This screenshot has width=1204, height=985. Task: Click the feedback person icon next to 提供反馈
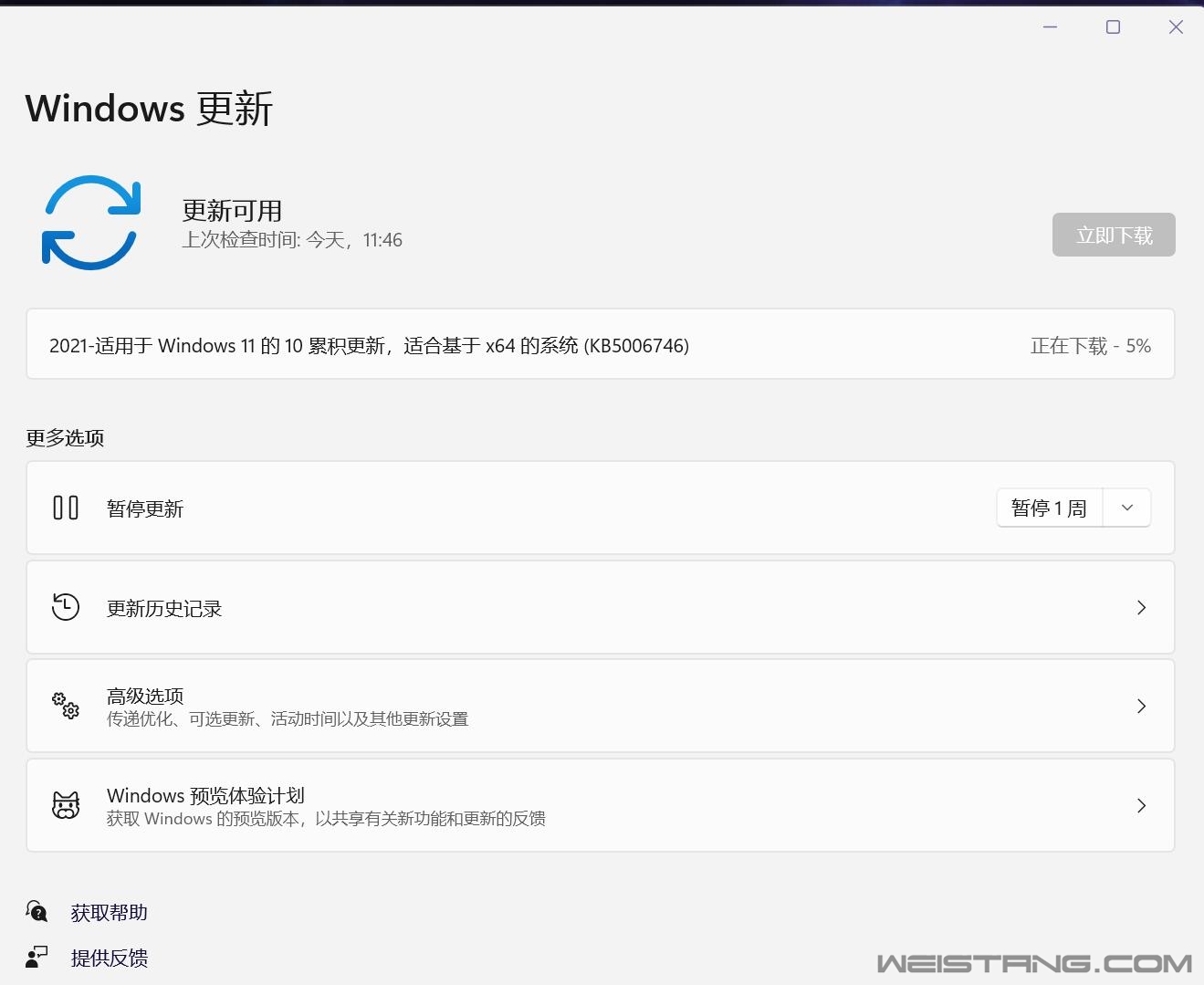pyautogui.click(x=37, y=957)
